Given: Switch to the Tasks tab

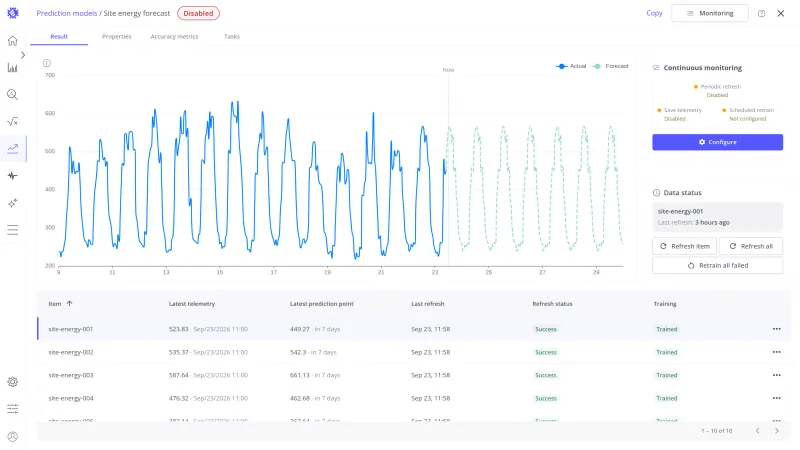Looking at the screenshot, I should (x=232, y=36).
